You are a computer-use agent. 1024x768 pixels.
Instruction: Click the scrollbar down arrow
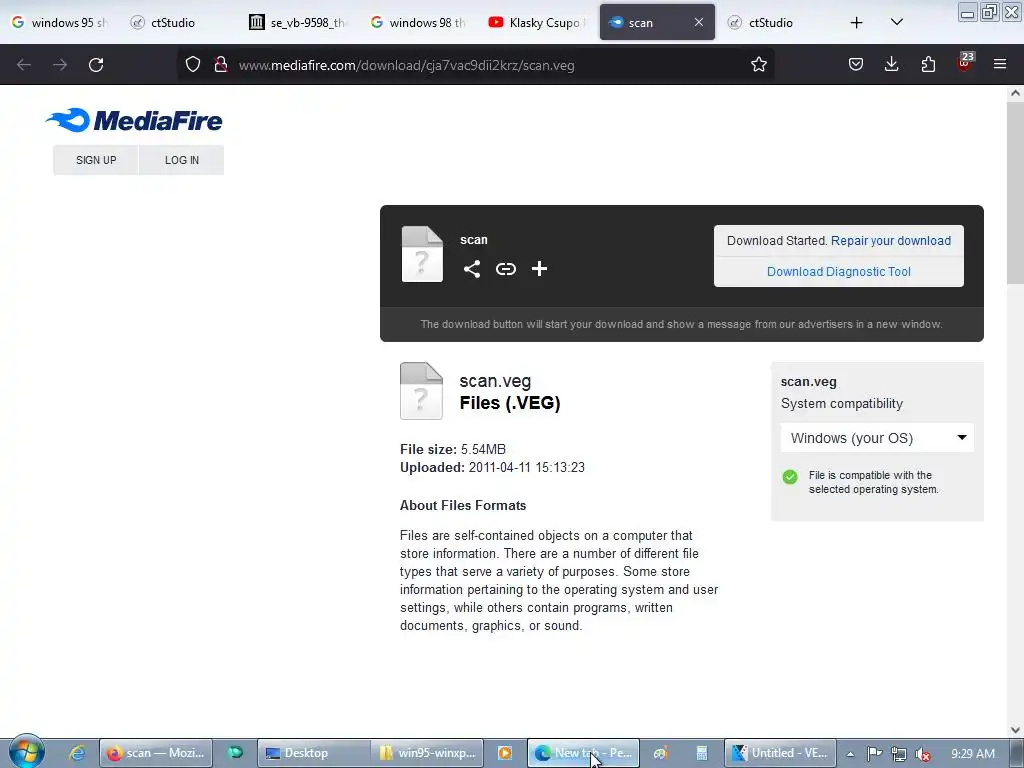[1015, 729]
